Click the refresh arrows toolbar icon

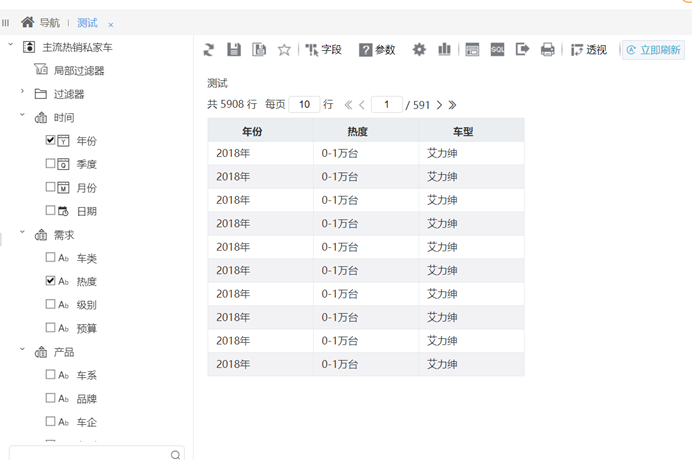(x=208, y=50)
